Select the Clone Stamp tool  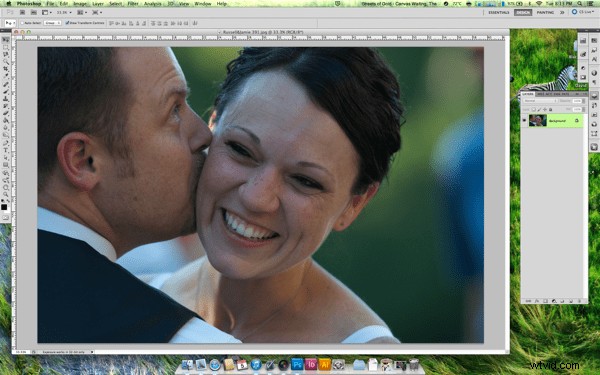tap(5, 99)
